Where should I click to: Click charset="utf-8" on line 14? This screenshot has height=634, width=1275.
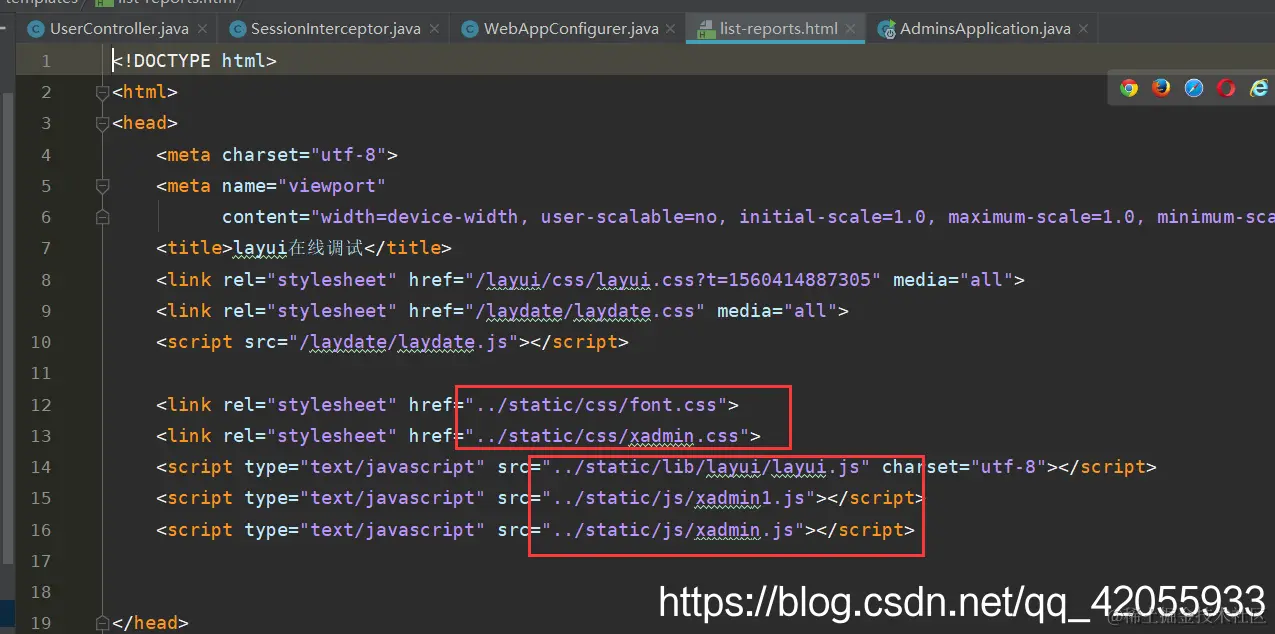(964, 467)
